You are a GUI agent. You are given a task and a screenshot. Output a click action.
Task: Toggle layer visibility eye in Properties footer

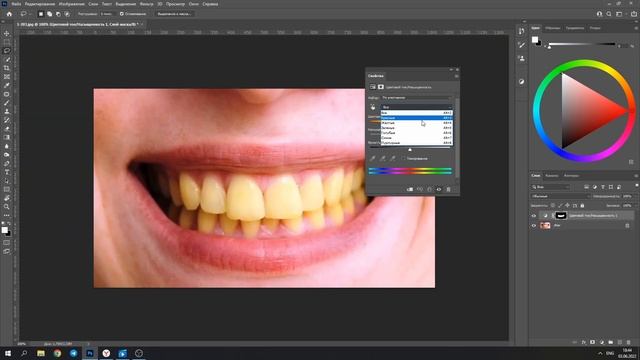[439, 189]
